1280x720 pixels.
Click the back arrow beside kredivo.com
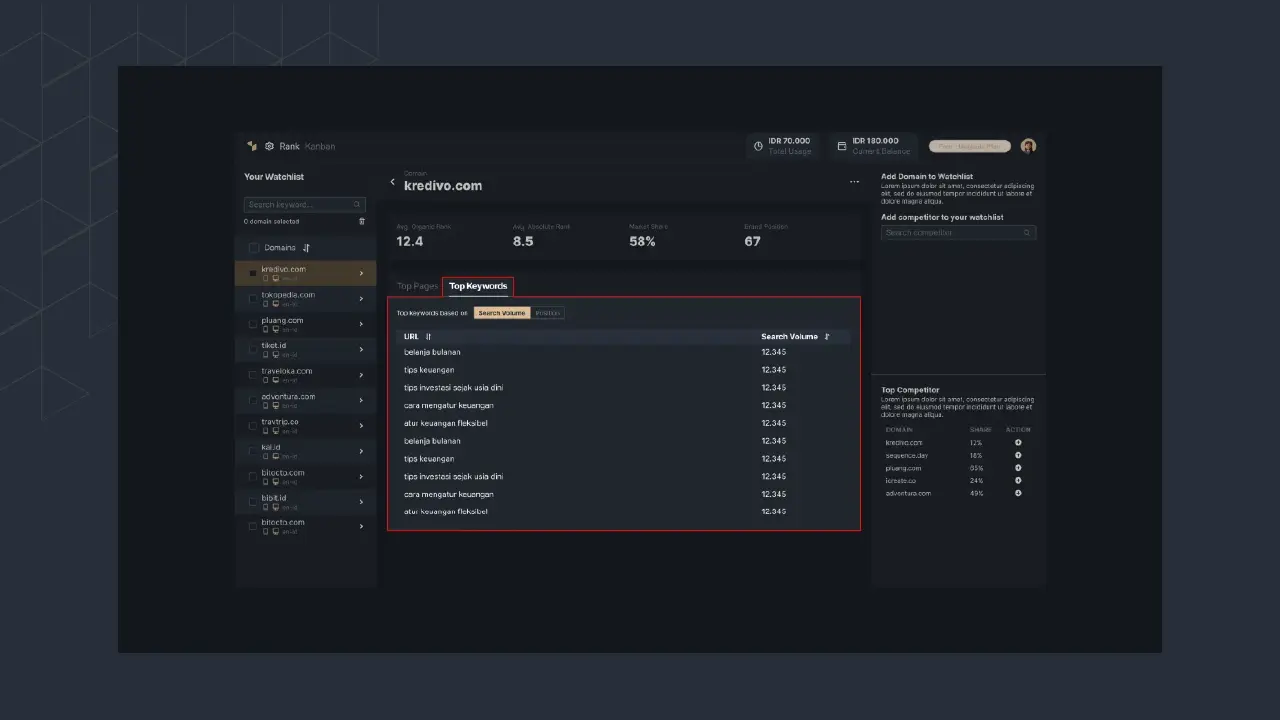click(x=392, y=182)
